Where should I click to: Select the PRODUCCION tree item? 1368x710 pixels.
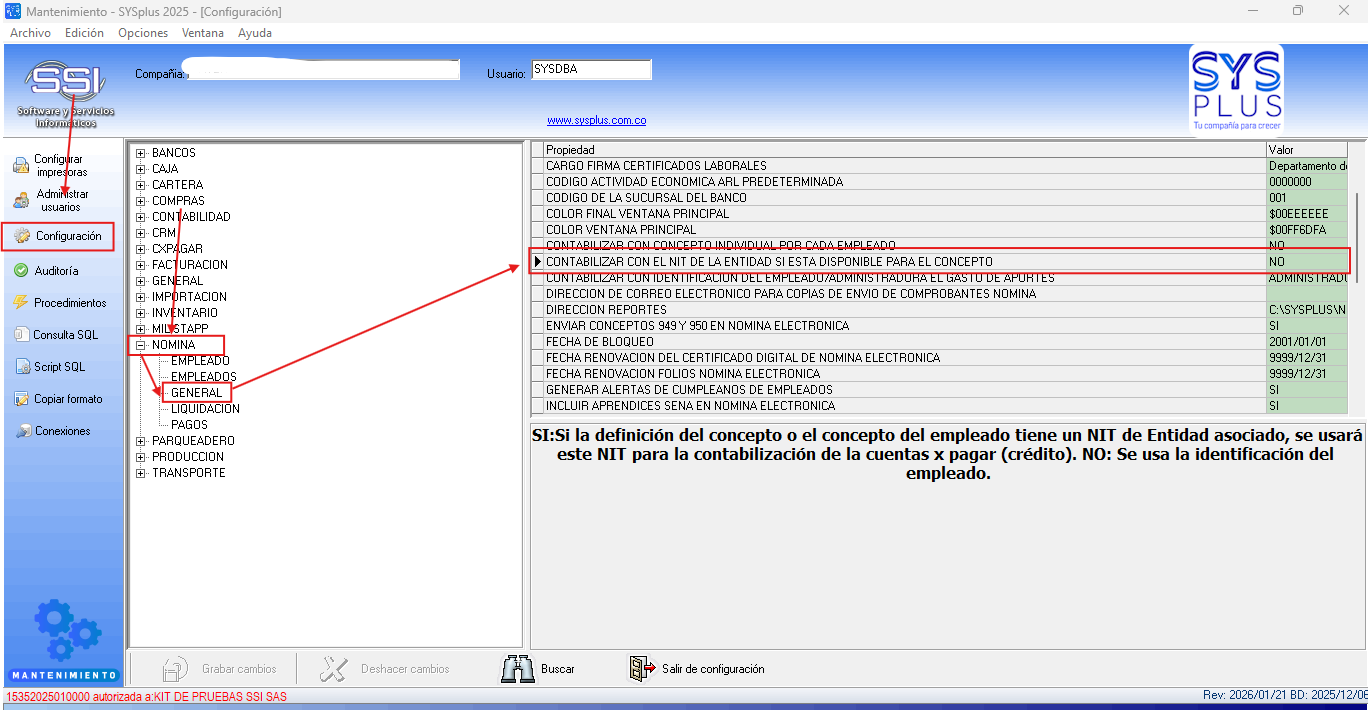[x=188, y=457]
